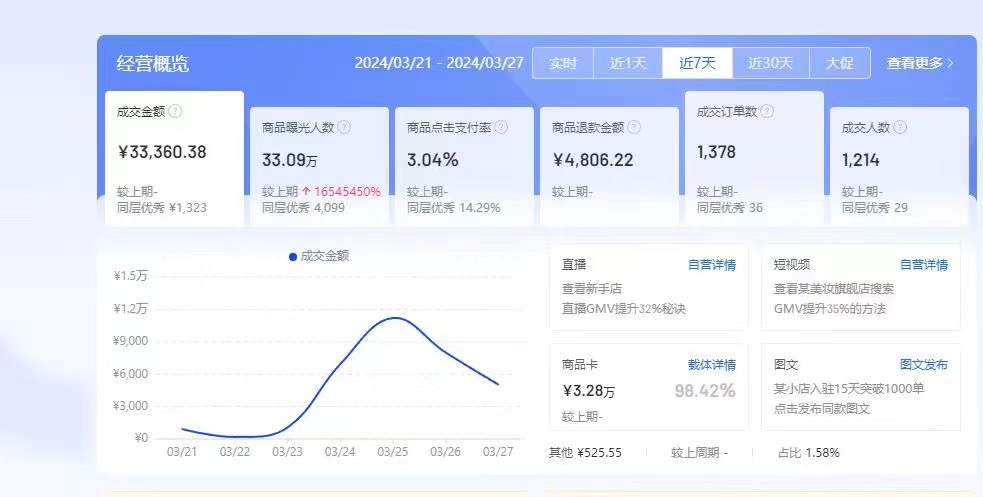Click the 98.42% share value
This screenshot has height=497, width=983.
(705, 391)
